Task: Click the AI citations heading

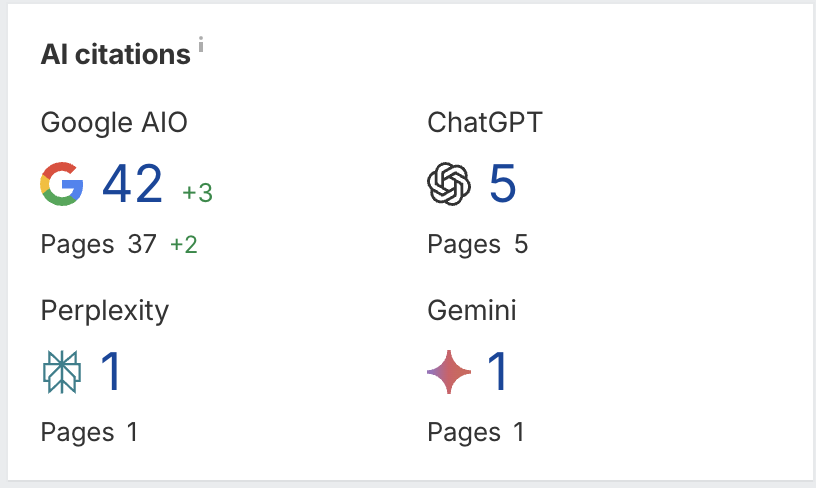Action: 115,55
